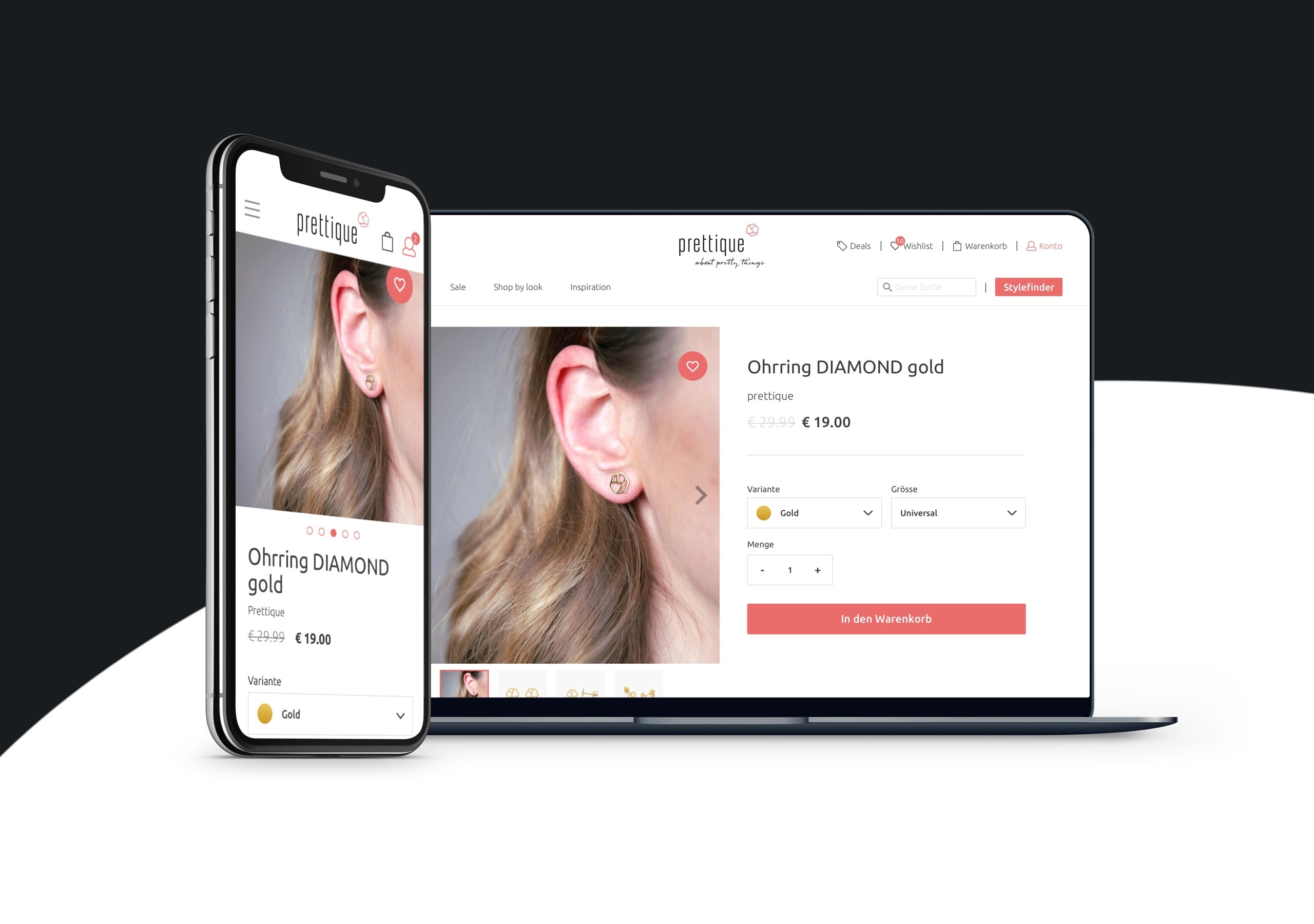Viewport: 1314px width, 924px height.
Task: Click the Warenkorb shopping bag icon
Action: pyautogui.click(x=955, y=245)
